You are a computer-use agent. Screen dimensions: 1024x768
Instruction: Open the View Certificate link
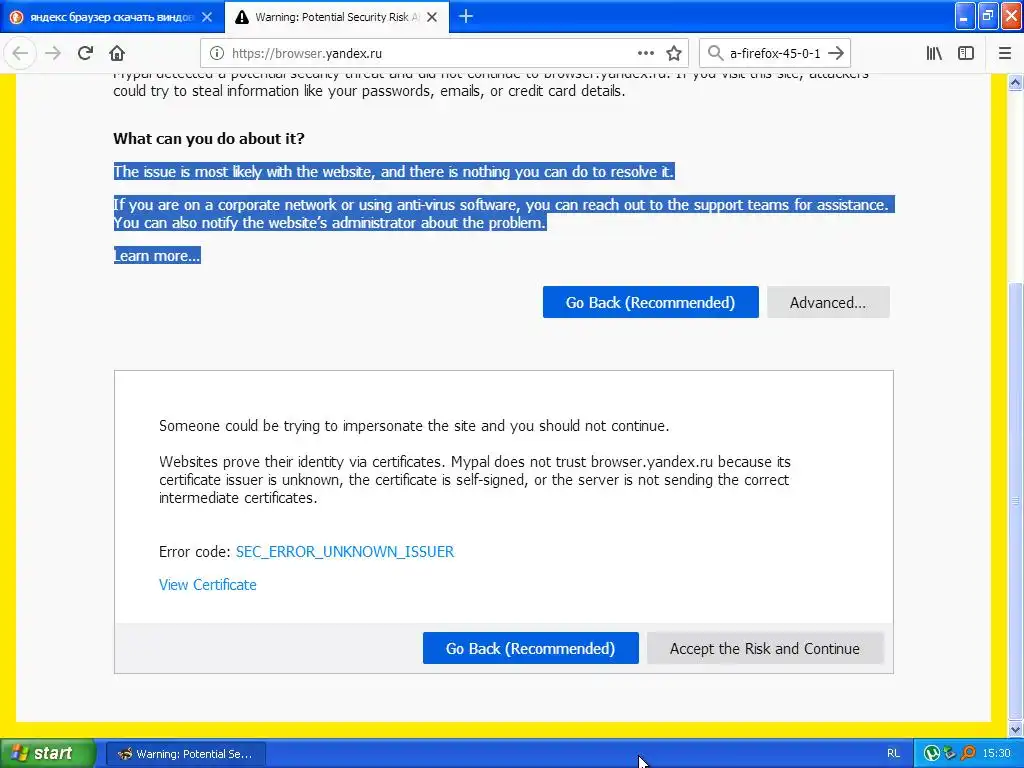click(208, 585)
